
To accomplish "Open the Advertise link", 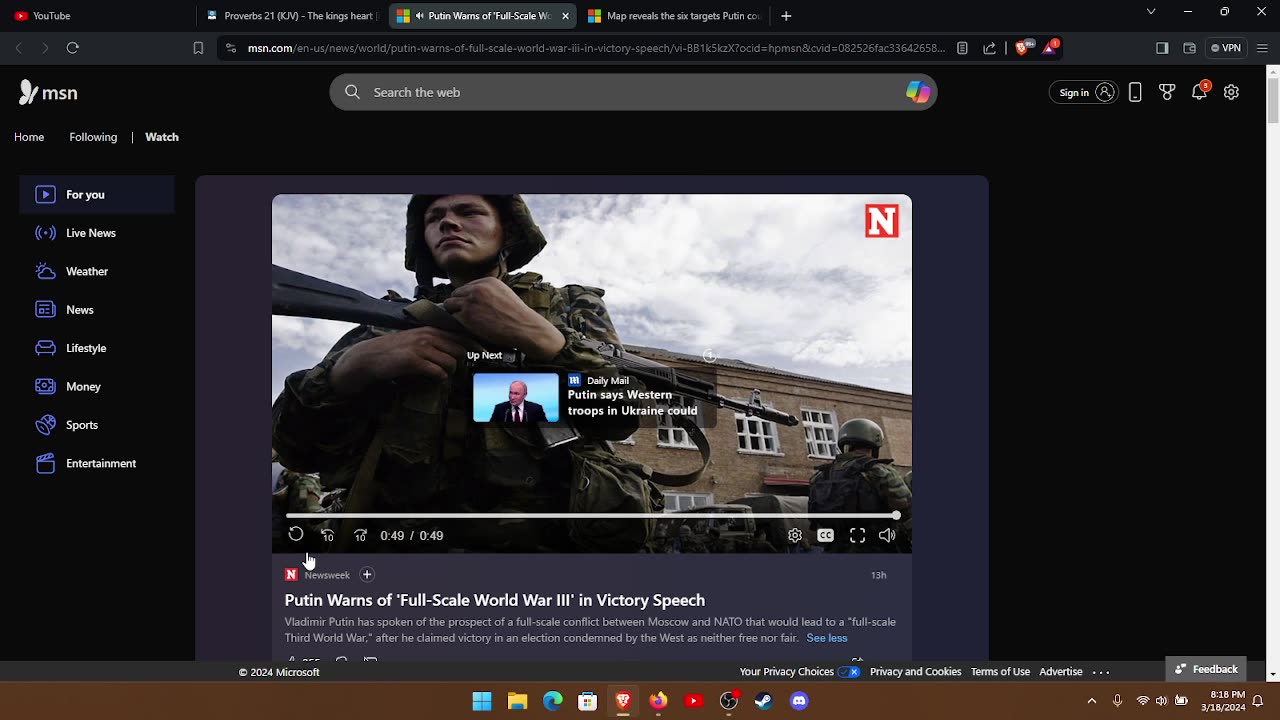I will pyautogui.click(x=1061, y=672).
